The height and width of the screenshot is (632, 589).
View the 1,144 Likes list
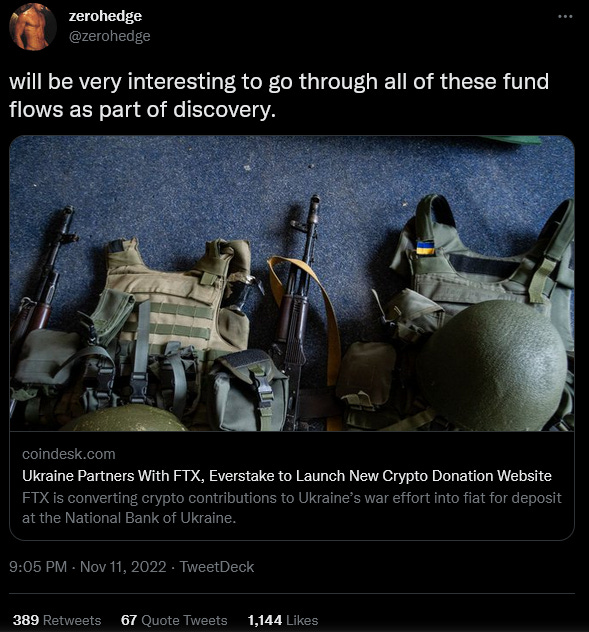pos(283,620)
